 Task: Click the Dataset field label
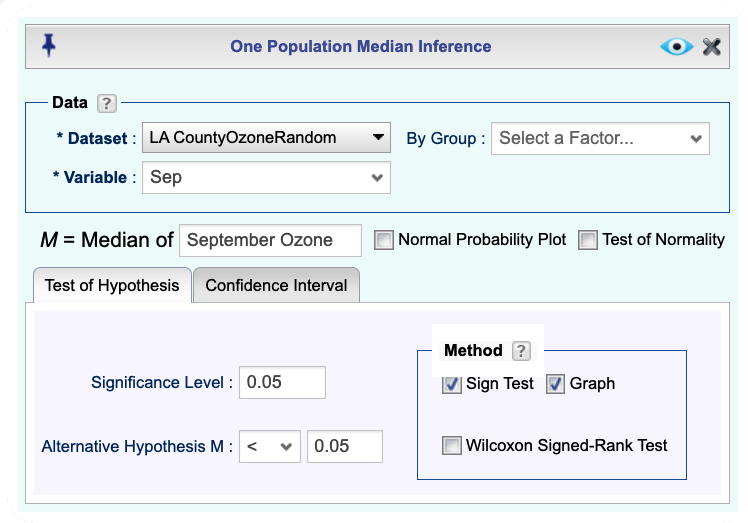tap(96, 138)
